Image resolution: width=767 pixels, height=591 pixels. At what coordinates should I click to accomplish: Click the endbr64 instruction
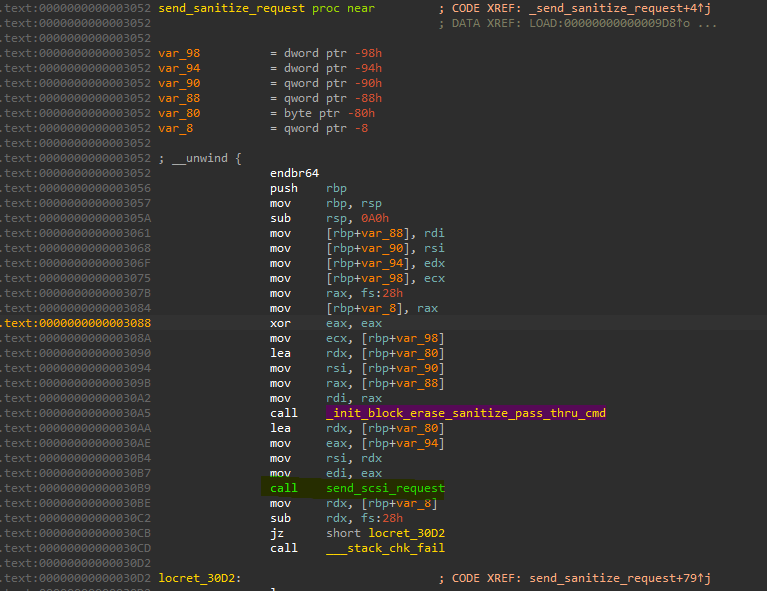[x=294, y=173]
